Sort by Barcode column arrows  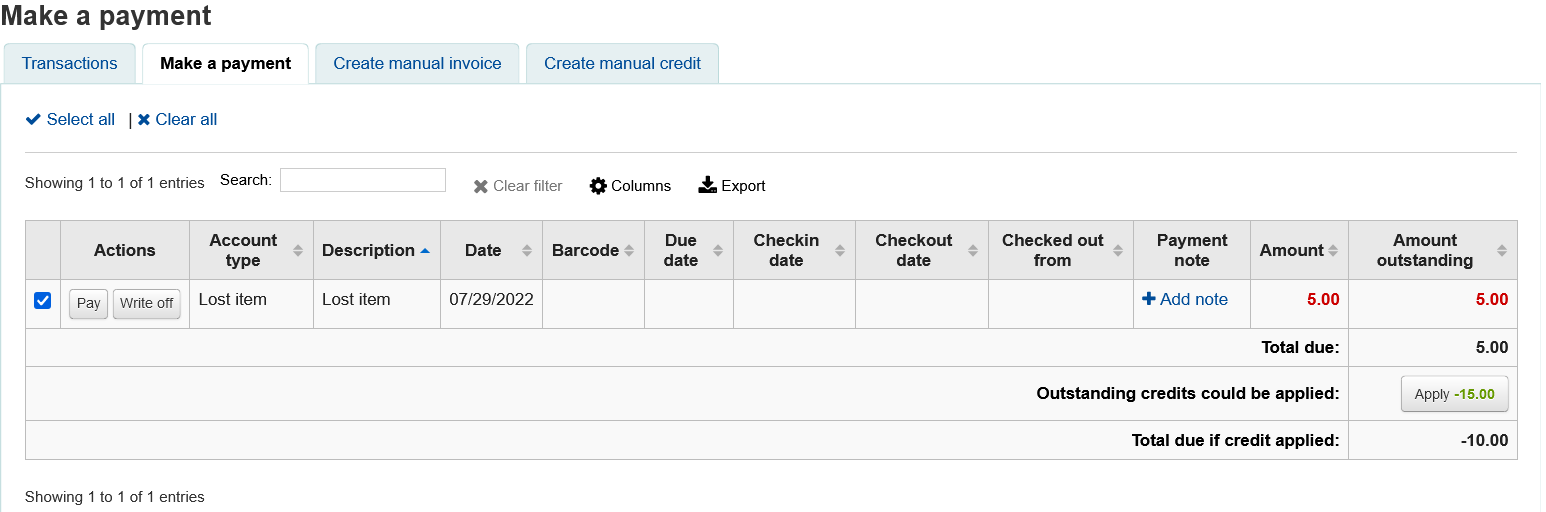629,250
